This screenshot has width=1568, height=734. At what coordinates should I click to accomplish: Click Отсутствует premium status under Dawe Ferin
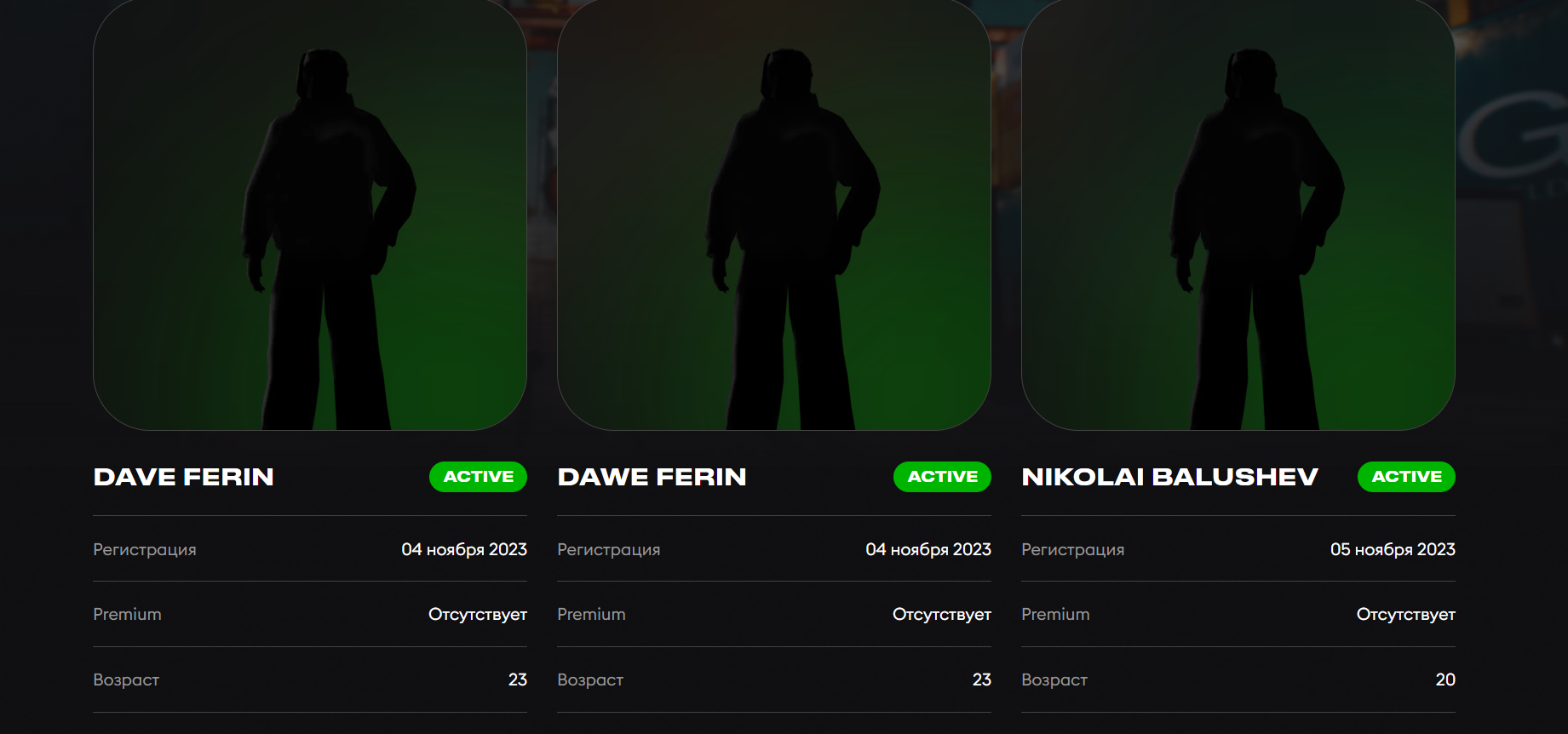click(942, 614)
